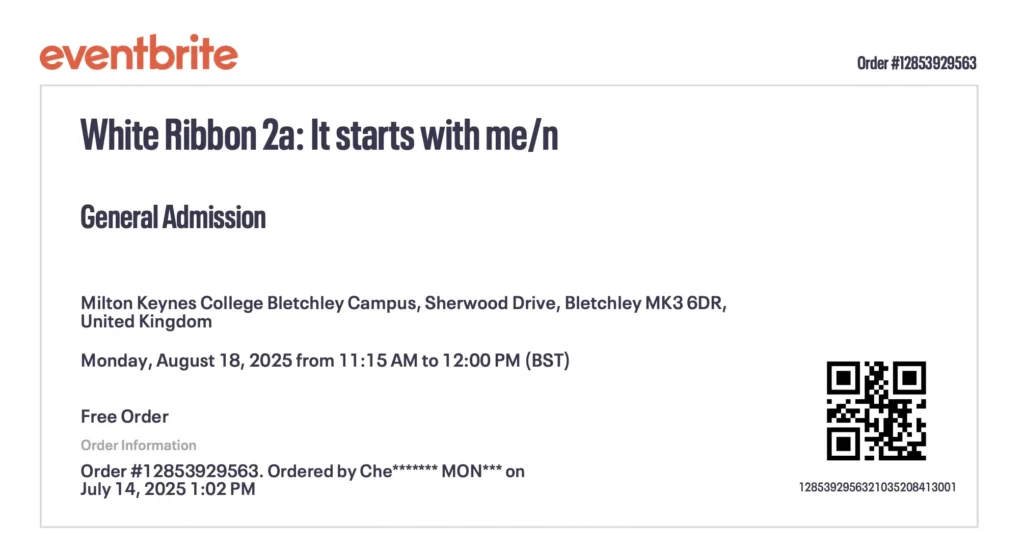The width and height of the screenshot is (1024, 553).
Task: Click the gray Order Information label
Action: pos(139,445)
